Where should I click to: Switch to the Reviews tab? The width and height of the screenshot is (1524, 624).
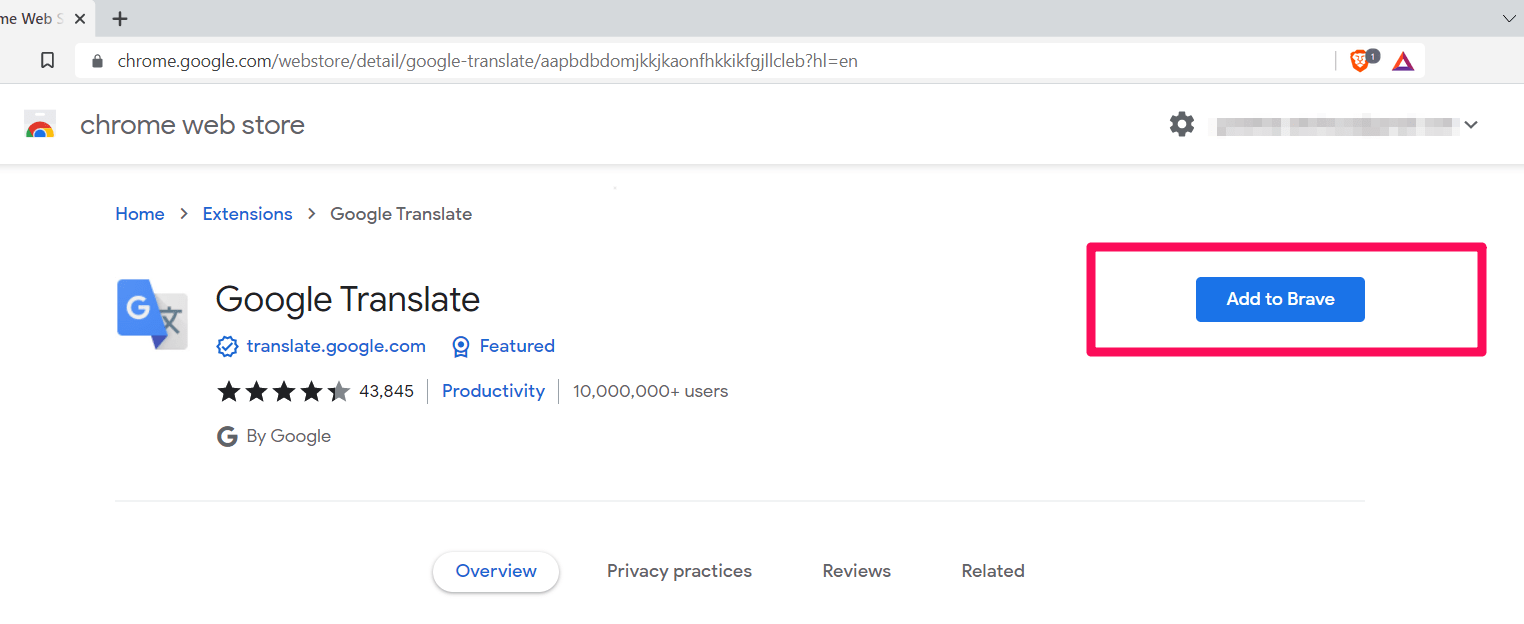pos(856,570)
